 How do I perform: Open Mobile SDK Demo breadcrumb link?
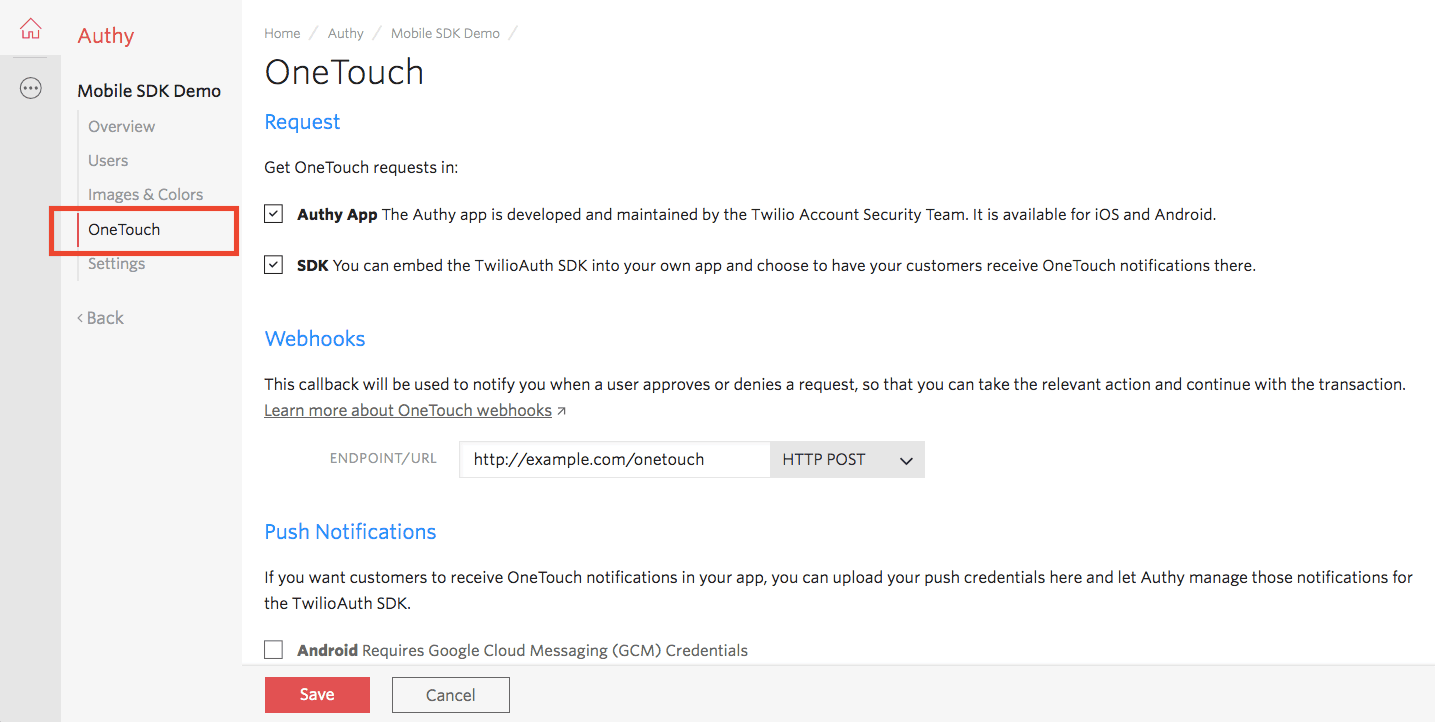pyautogui.click(x=445, y=33)
